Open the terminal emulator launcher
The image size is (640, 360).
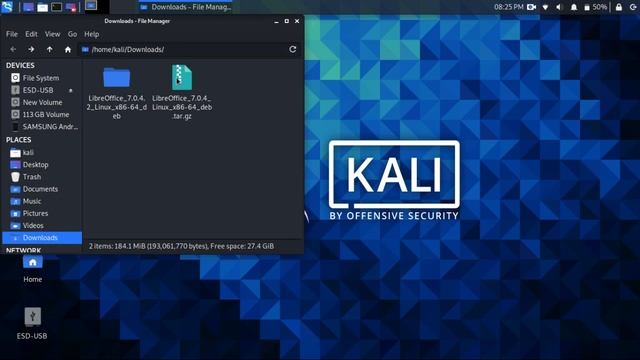pos(56,7)
